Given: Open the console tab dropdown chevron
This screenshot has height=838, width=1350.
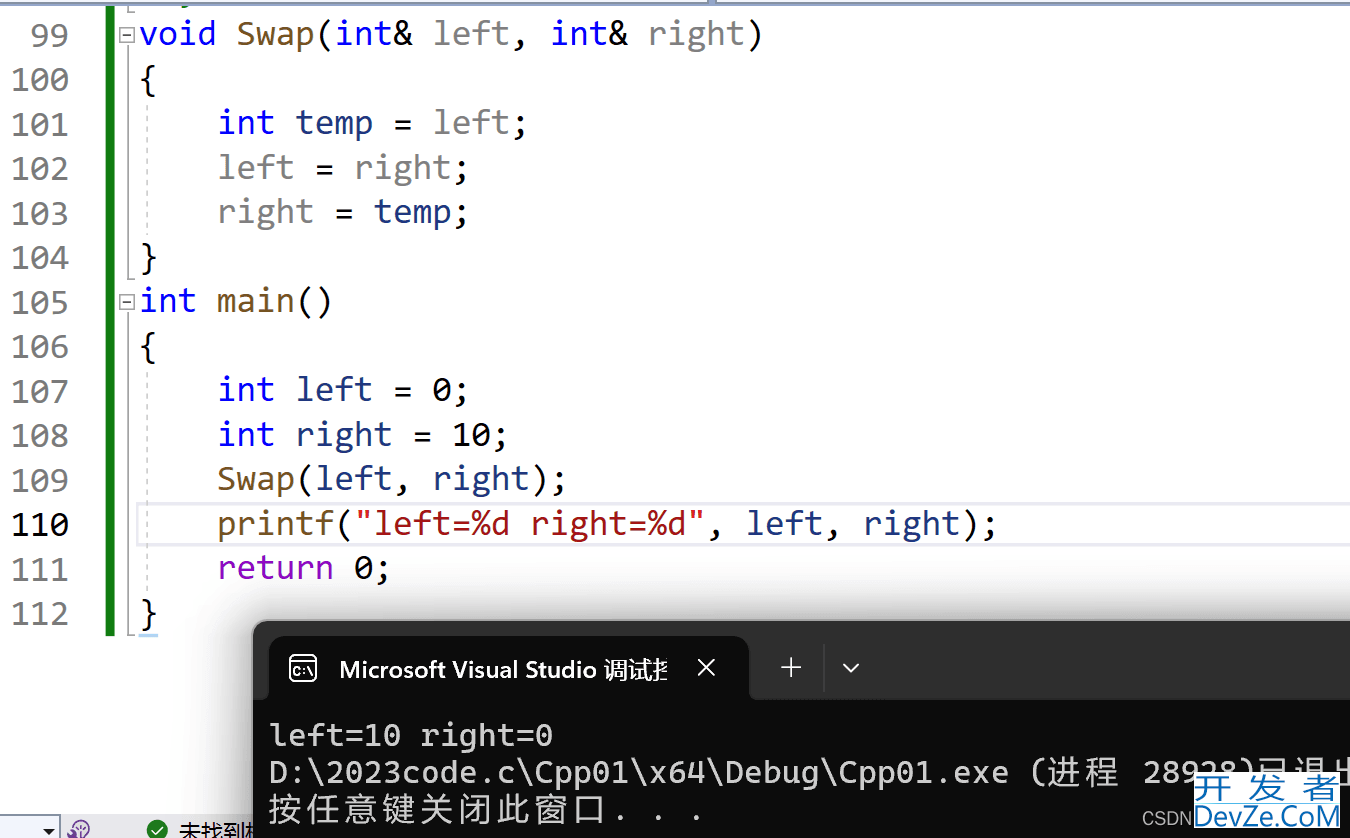Looking at the screenshot, I should (x=851, y=668).
